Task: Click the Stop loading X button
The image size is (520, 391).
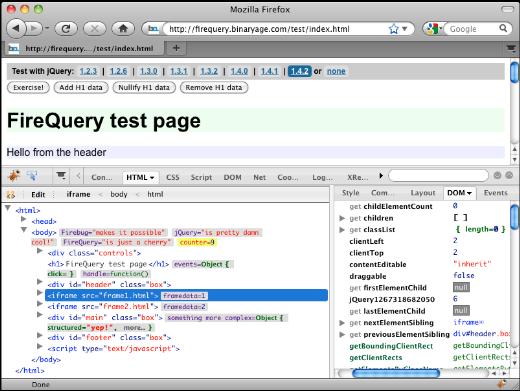Action: pyautogui.click(x=95, y=29)
